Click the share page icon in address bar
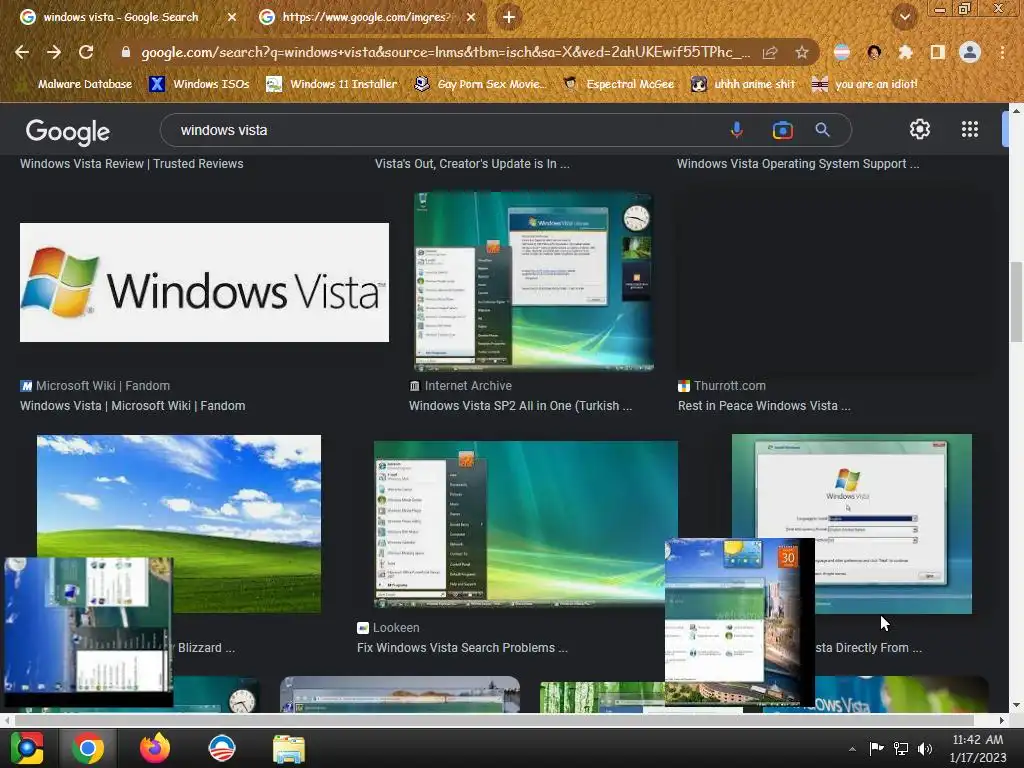Viewport: 1024px width, 768px height. click(x=770, y=52)
